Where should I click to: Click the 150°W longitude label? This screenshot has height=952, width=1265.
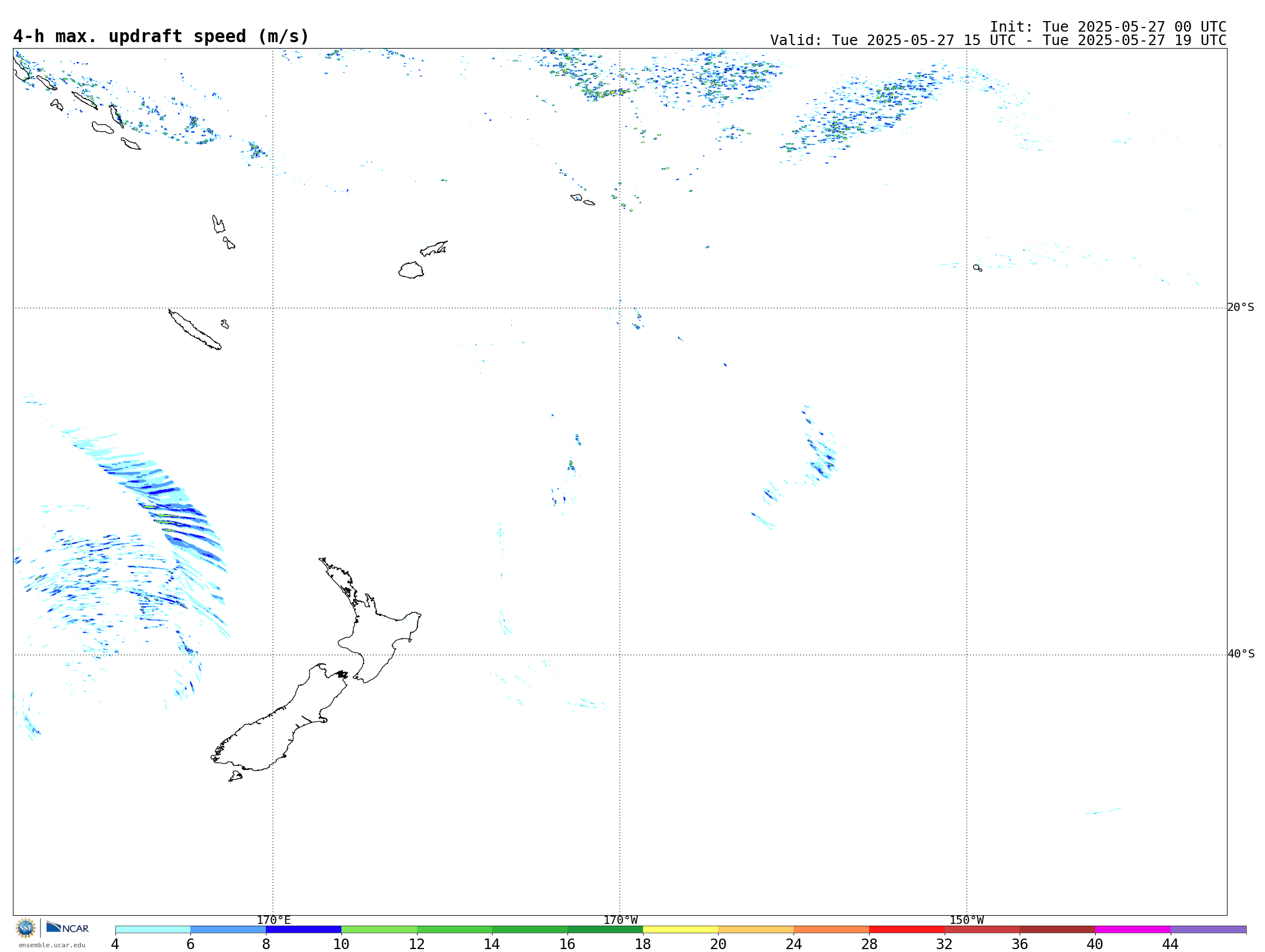966,920
